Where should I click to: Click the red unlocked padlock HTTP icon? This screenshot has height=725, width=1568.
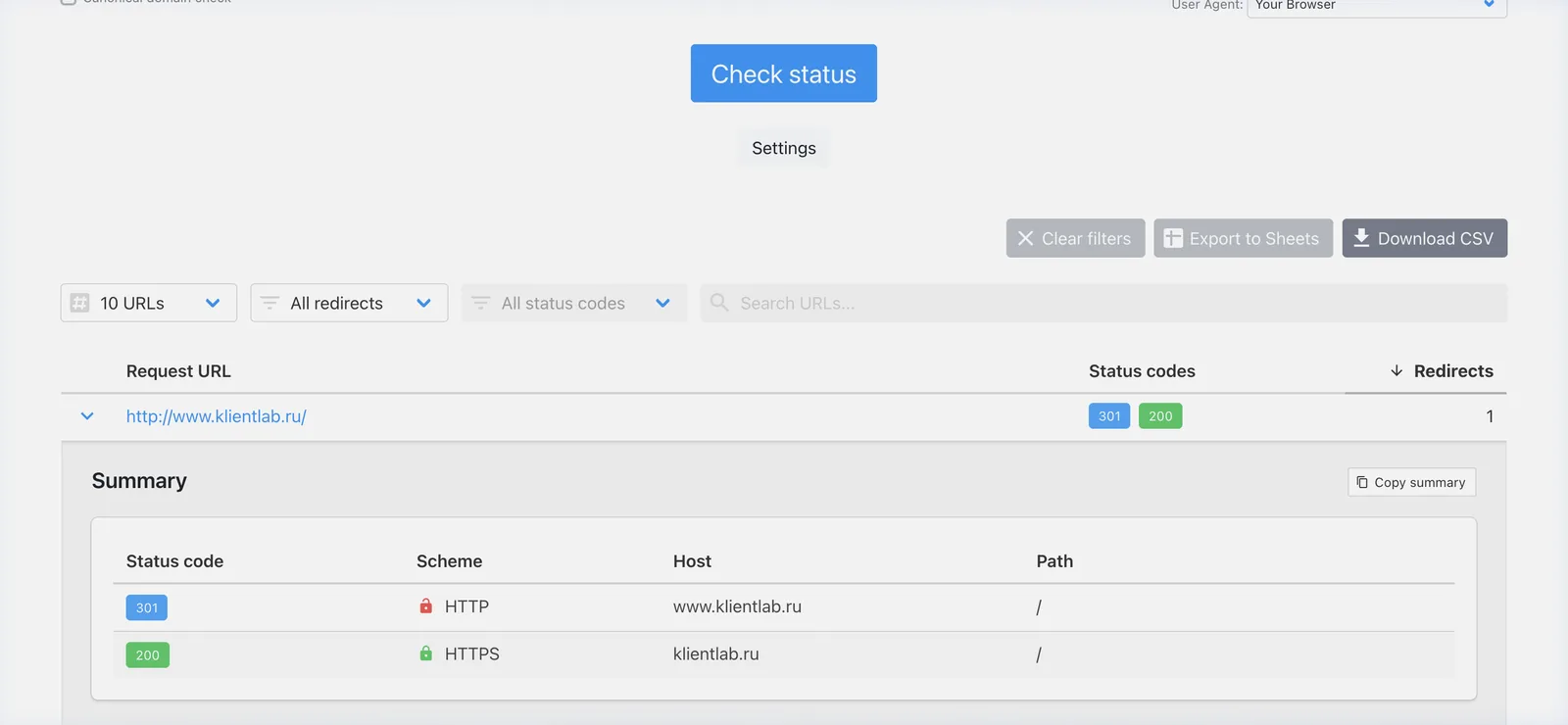[x=426, y=605]
